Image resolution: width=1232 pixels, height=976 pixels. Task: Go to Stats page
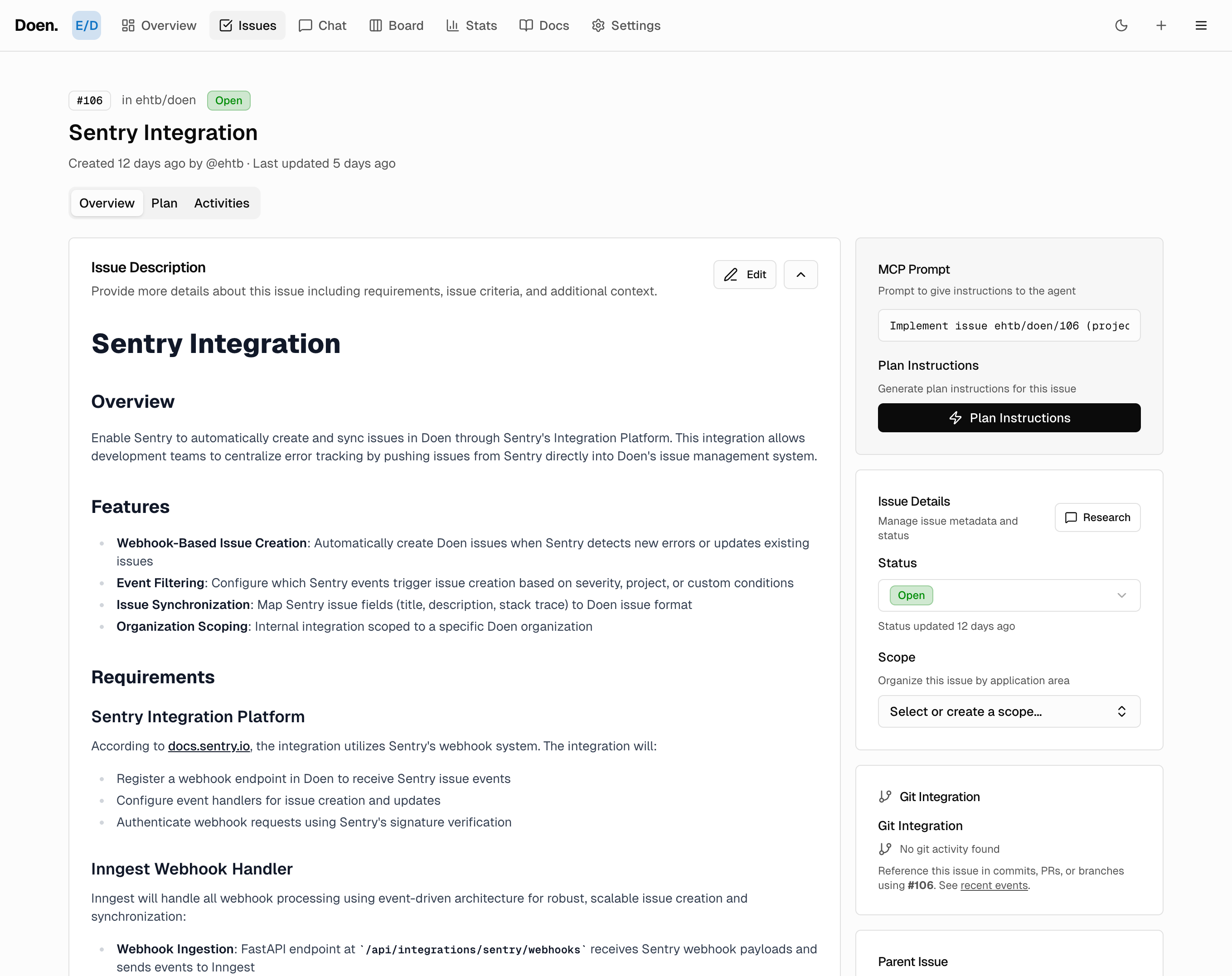pos(471,26)
